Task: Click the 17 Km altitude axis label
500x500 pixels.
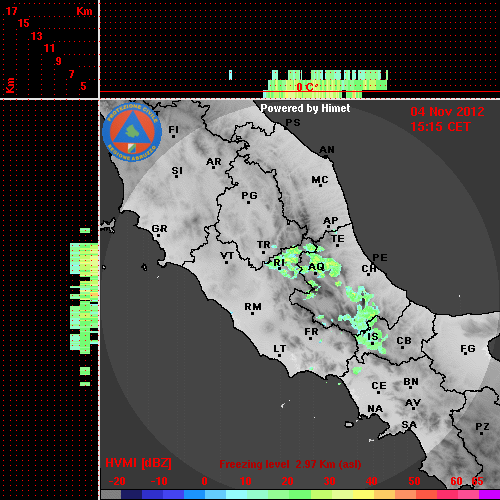Action: pyautogui.click(x=11, y=11)
